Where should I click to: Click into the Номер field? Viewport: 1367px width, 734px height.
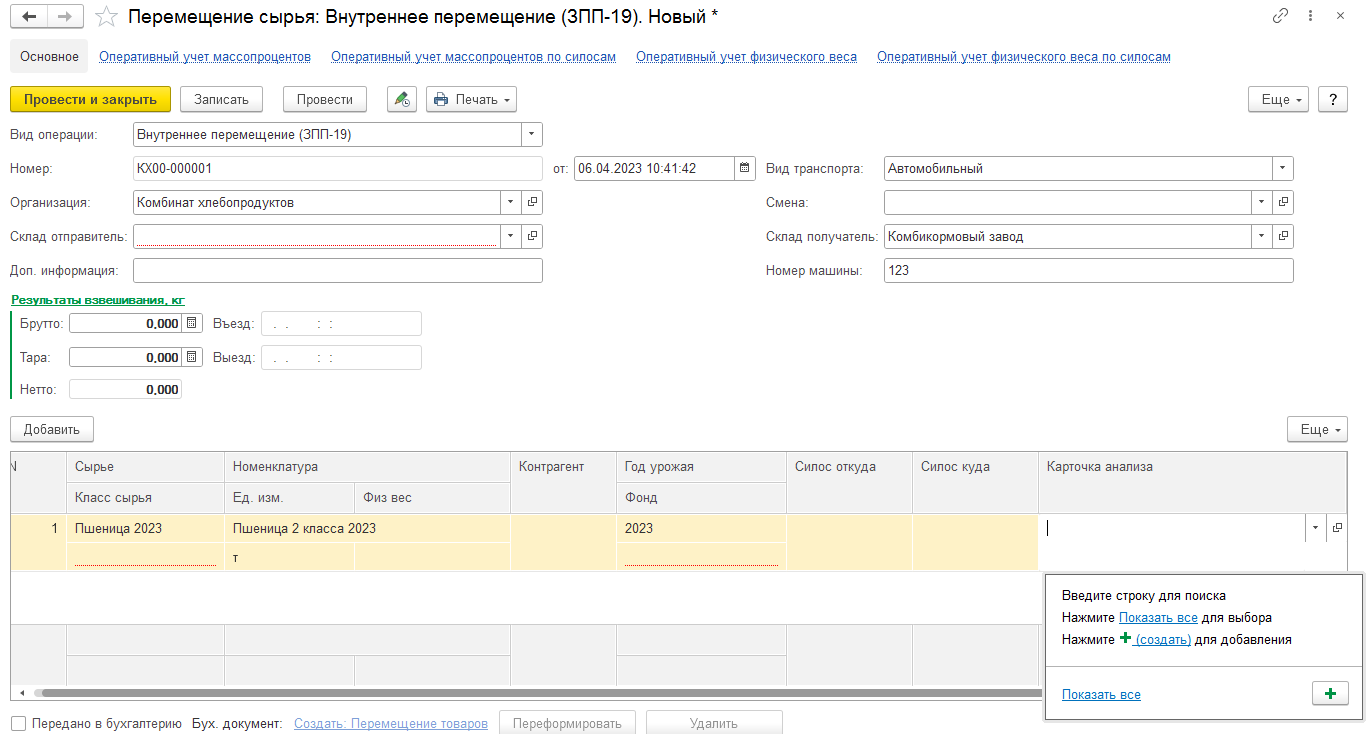[337, 168]
